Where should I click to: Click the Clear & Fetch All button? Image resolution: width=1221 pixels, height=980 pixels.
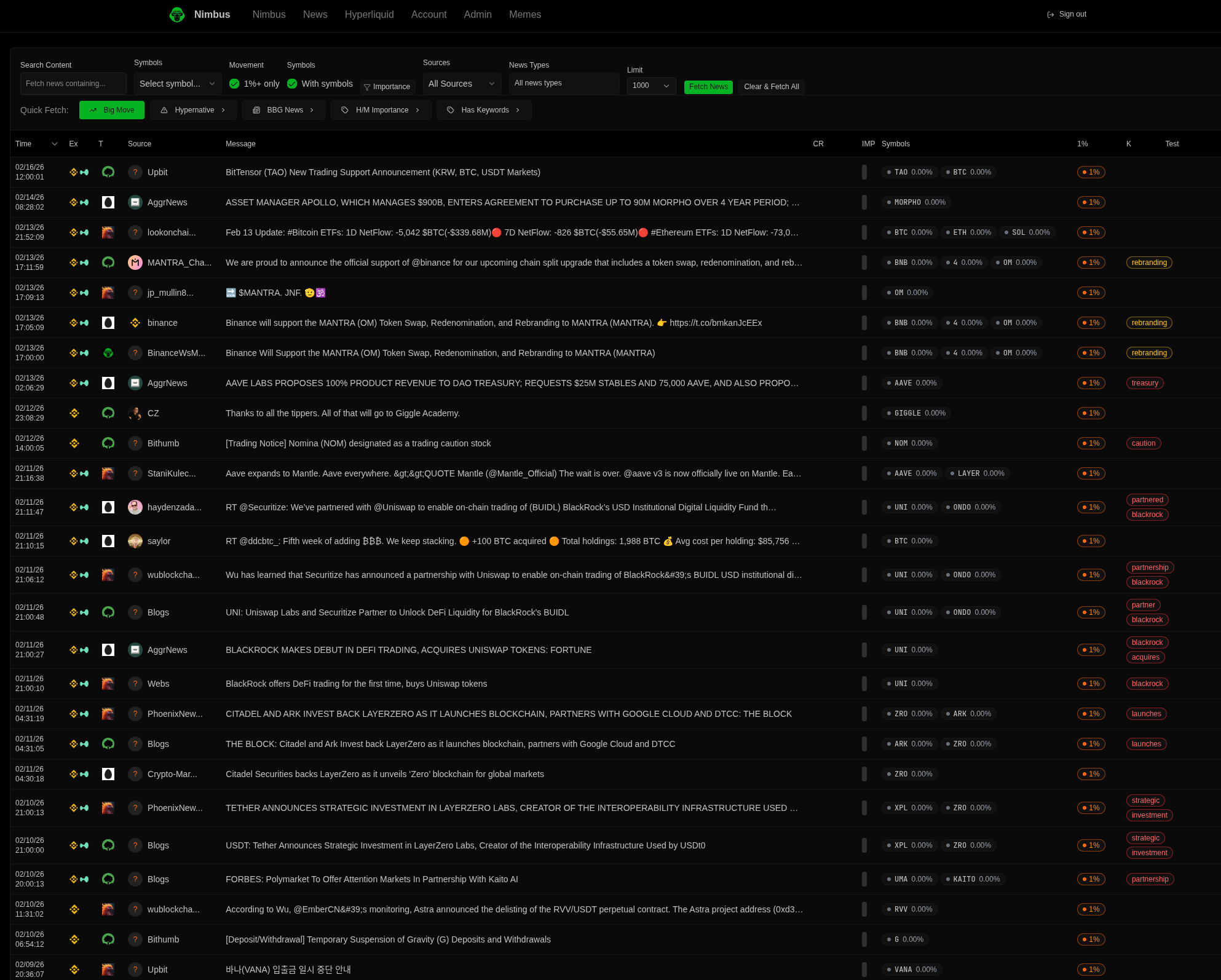pos(772,87)
